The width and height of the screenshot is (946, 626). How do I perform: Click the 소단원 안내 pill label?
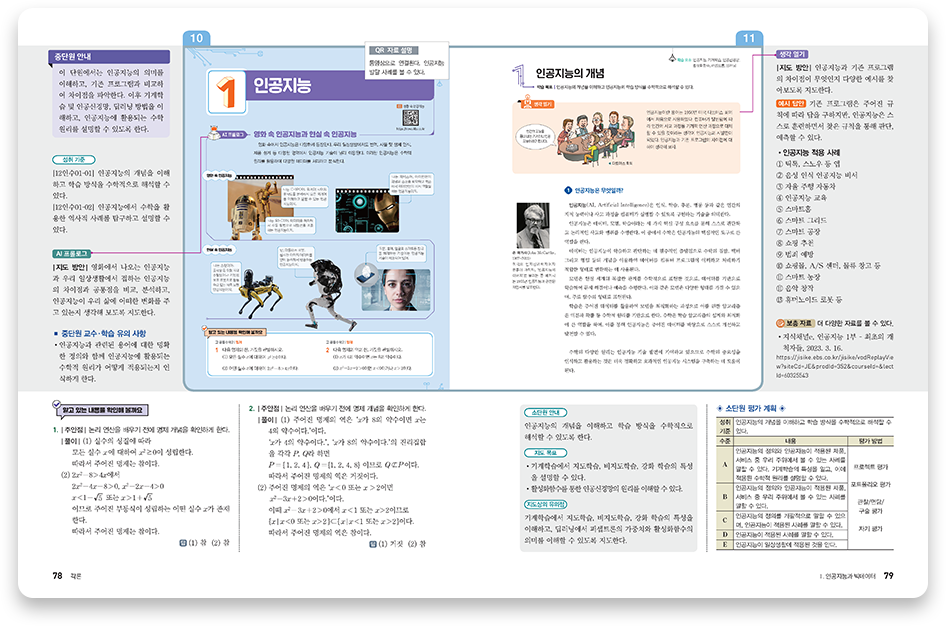(545, 413)
